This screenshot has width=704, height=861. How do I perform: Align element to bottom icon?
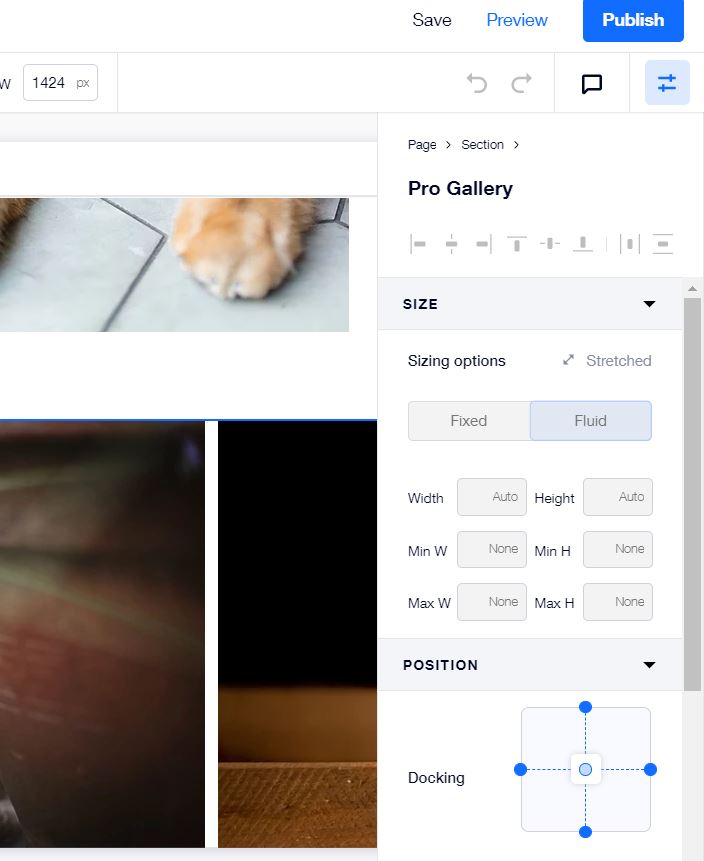tap(583, 244)
